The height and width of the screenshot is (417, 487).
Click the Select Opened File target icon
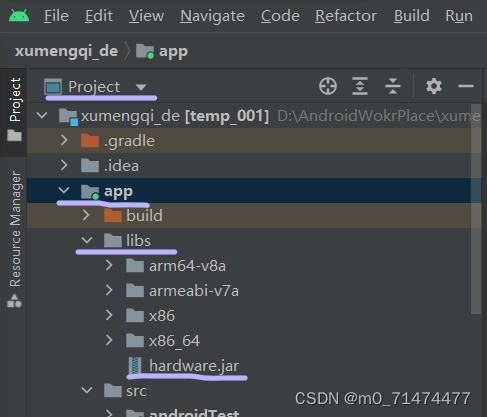coord(328,86)
